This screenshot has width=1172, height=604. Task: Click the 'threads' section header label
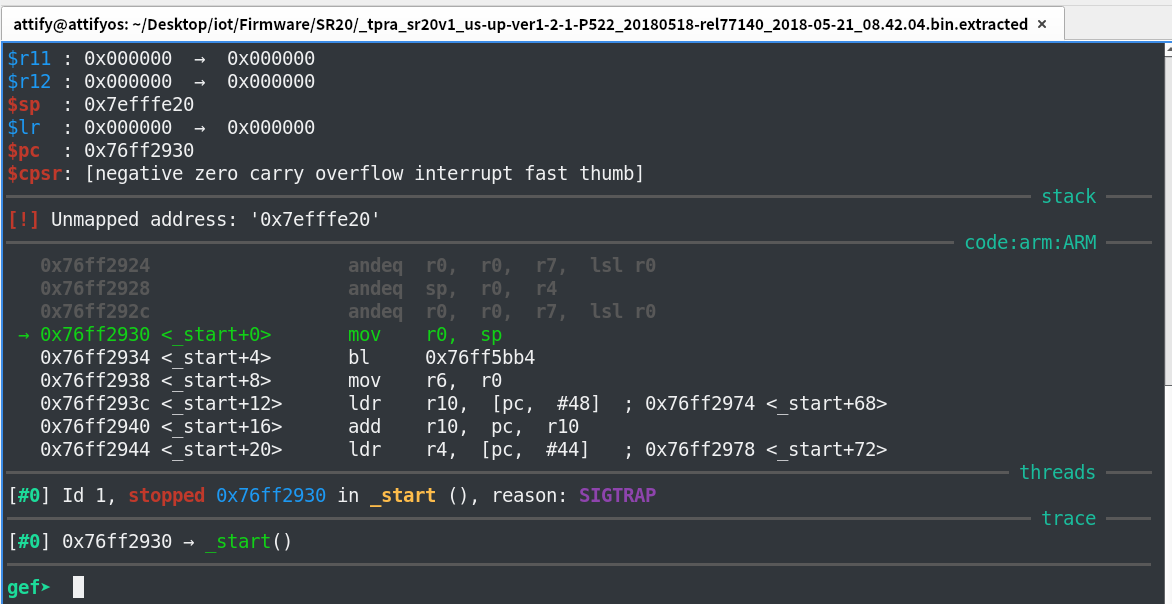1057,472
